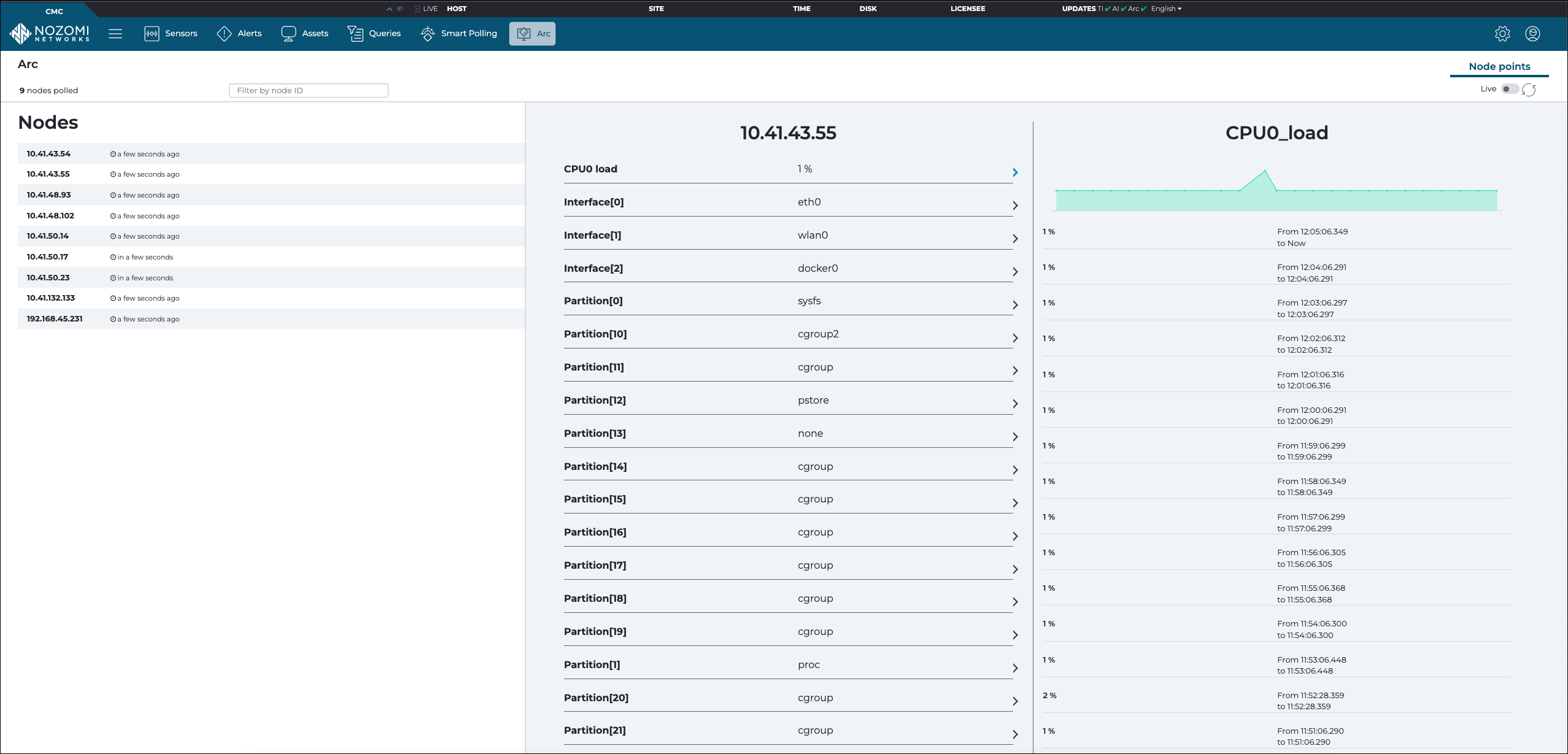This screenshot has height=754, width=1568.
Task: Expand the Partition[20] chevron
Action: coord(1015,701)
